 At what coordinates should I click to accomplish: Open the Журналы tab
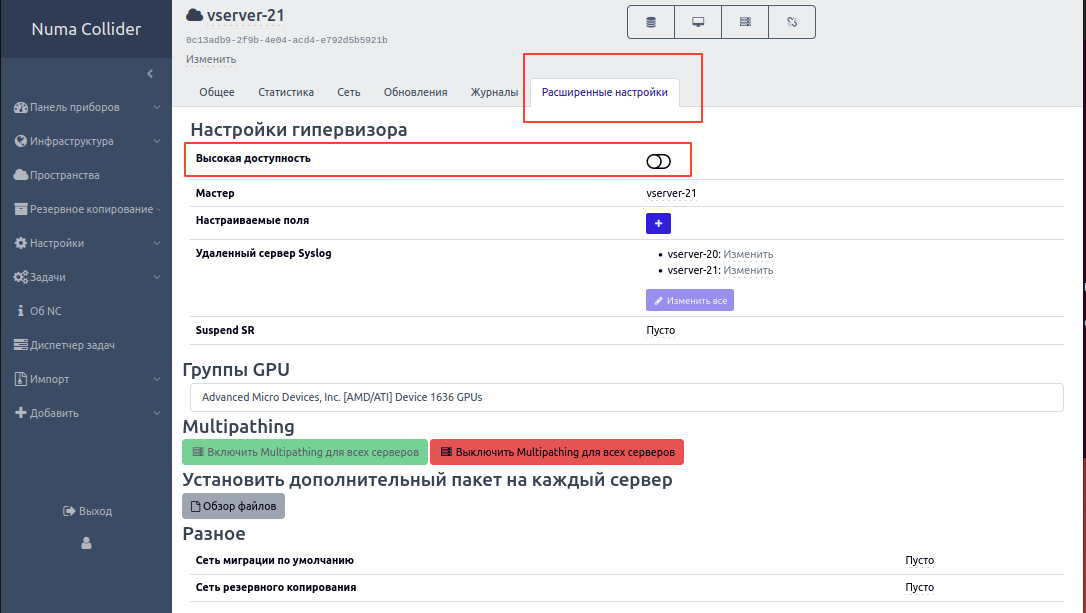492,91
